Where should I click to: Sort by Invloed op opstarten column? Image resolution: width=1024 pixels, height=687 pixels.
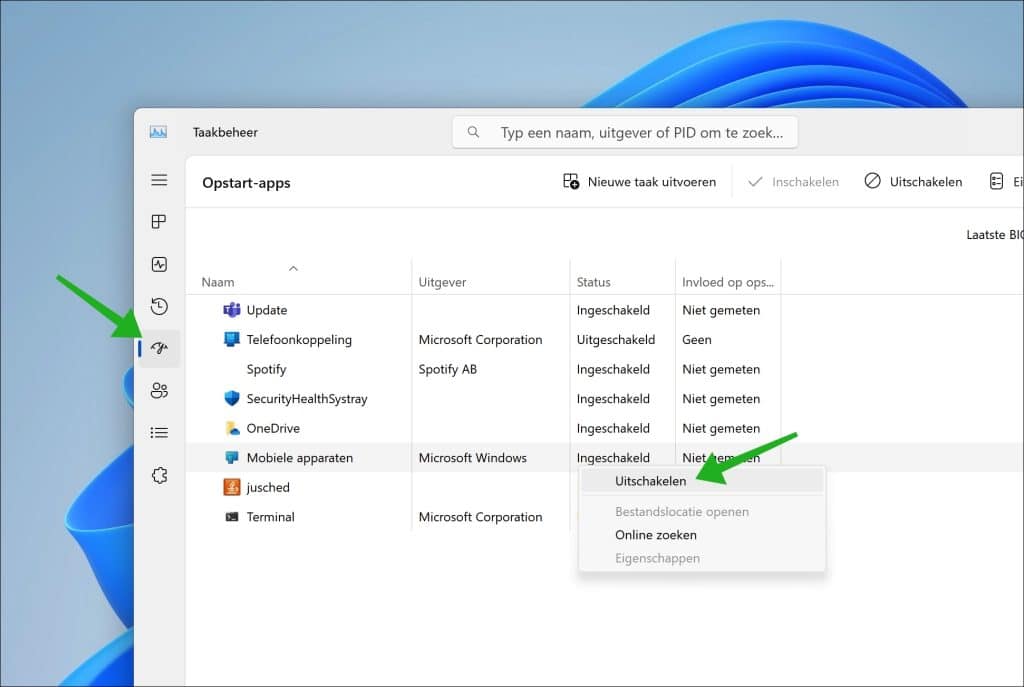(728, 282)
